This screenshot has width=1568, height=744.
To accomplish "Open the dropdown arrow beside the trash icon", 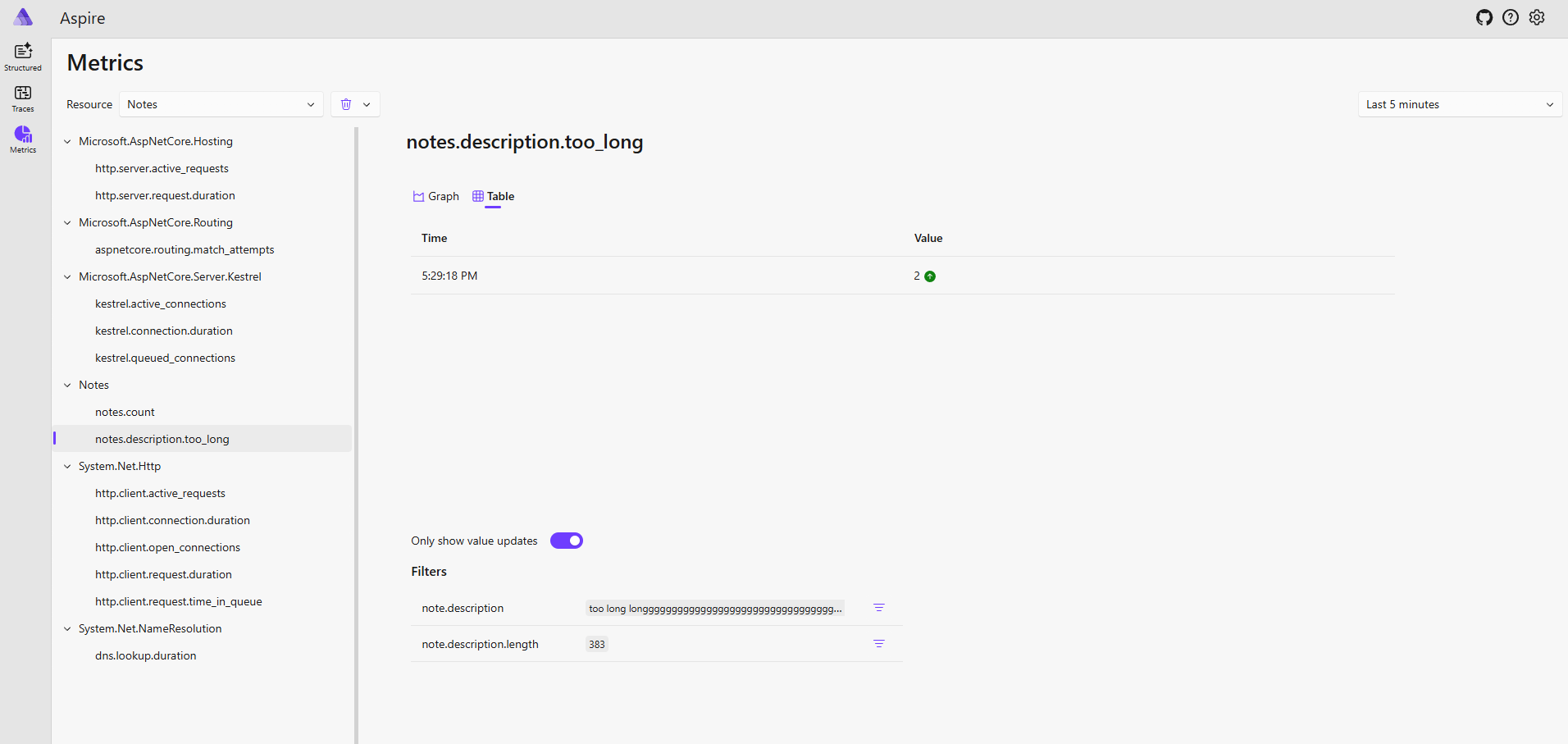I will point(367,104).
